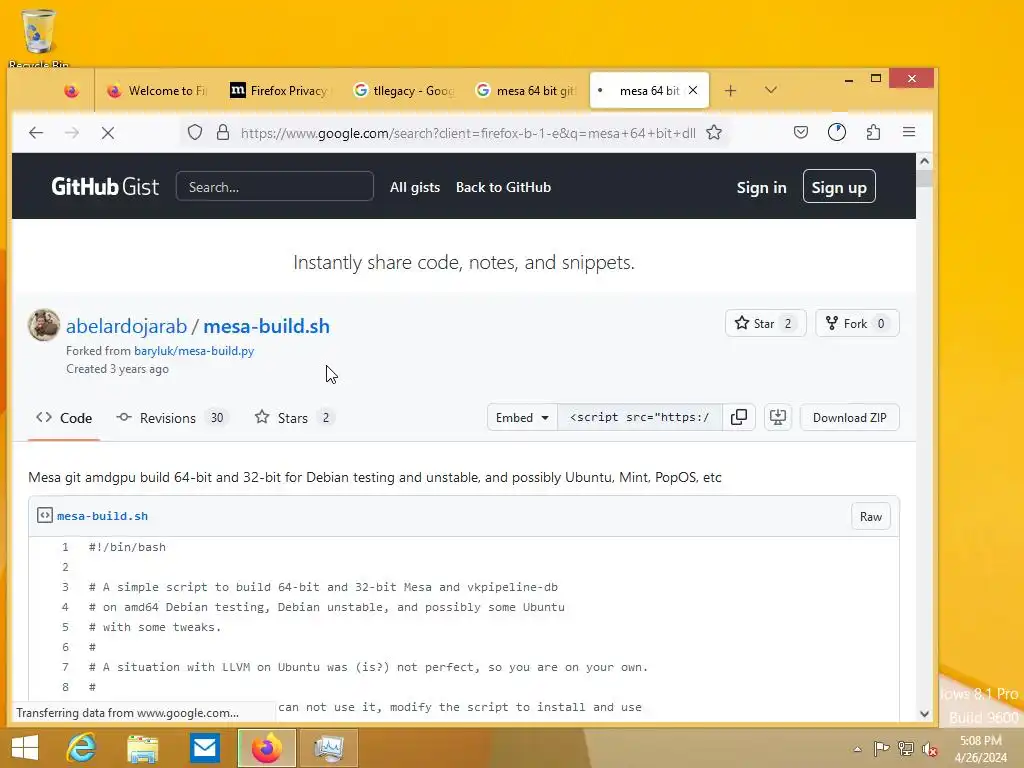
Task: Click the browser URL address bar
Action: pyautogui.click(x=468, y=133)
